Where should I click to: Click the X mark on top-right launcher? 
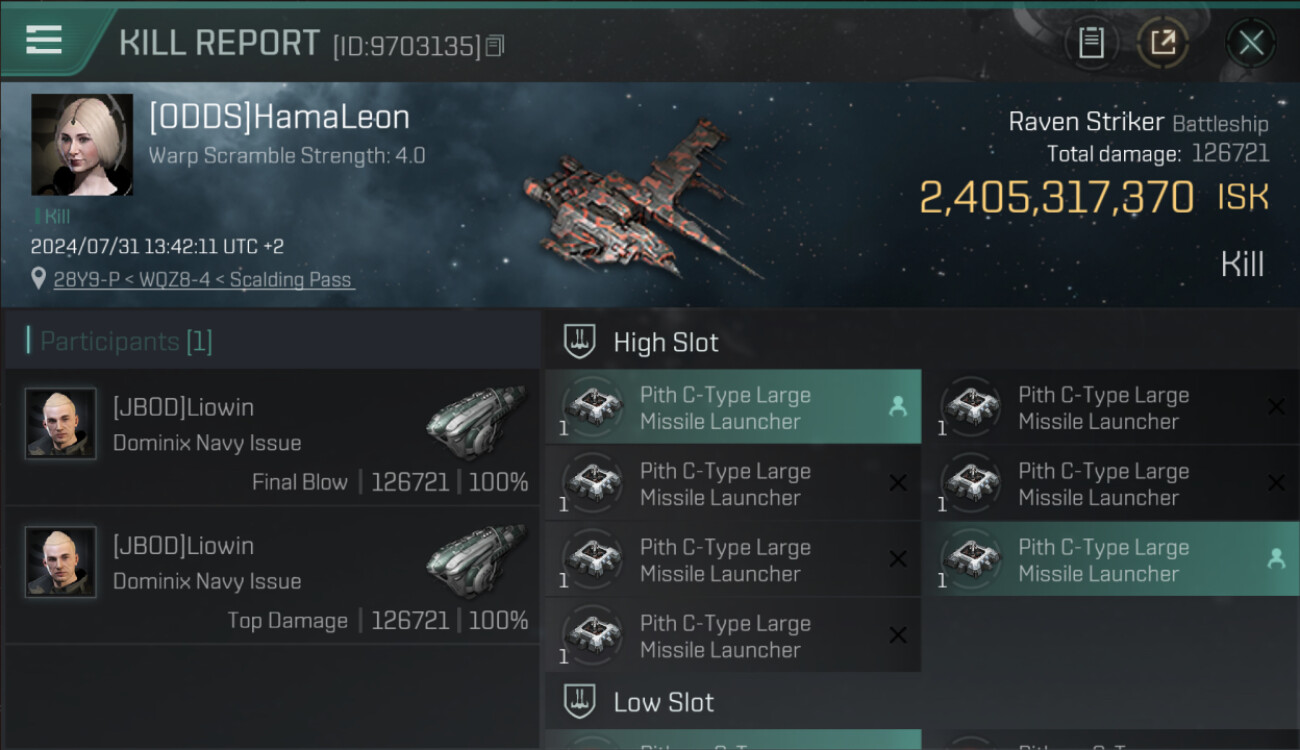coord(1276,407)
